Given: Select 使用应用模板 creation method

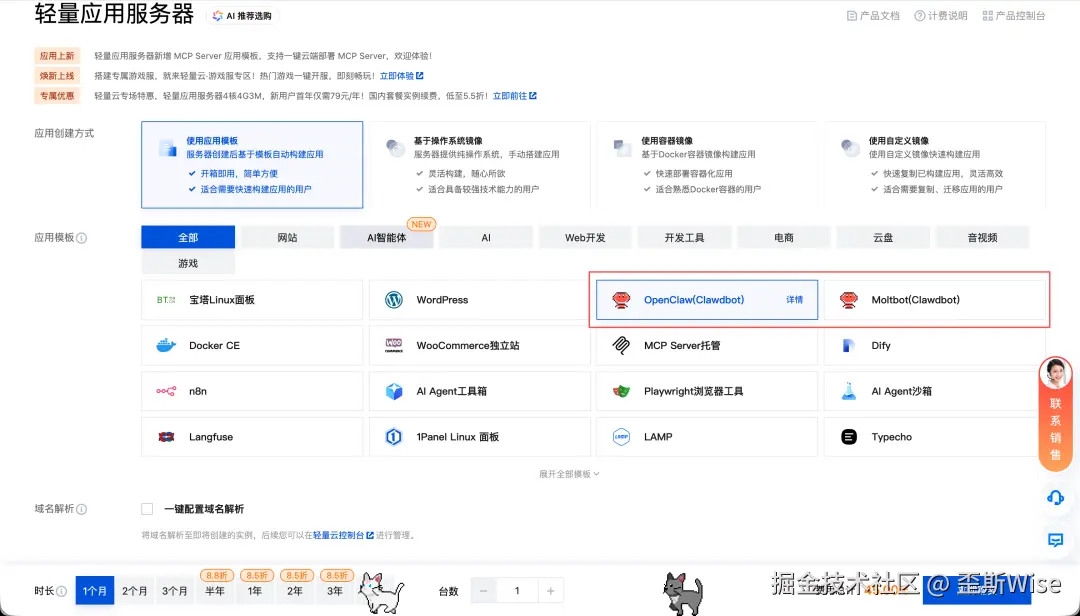Looking at the screenshot, I should pyautogui.click(x=252, y=165).
